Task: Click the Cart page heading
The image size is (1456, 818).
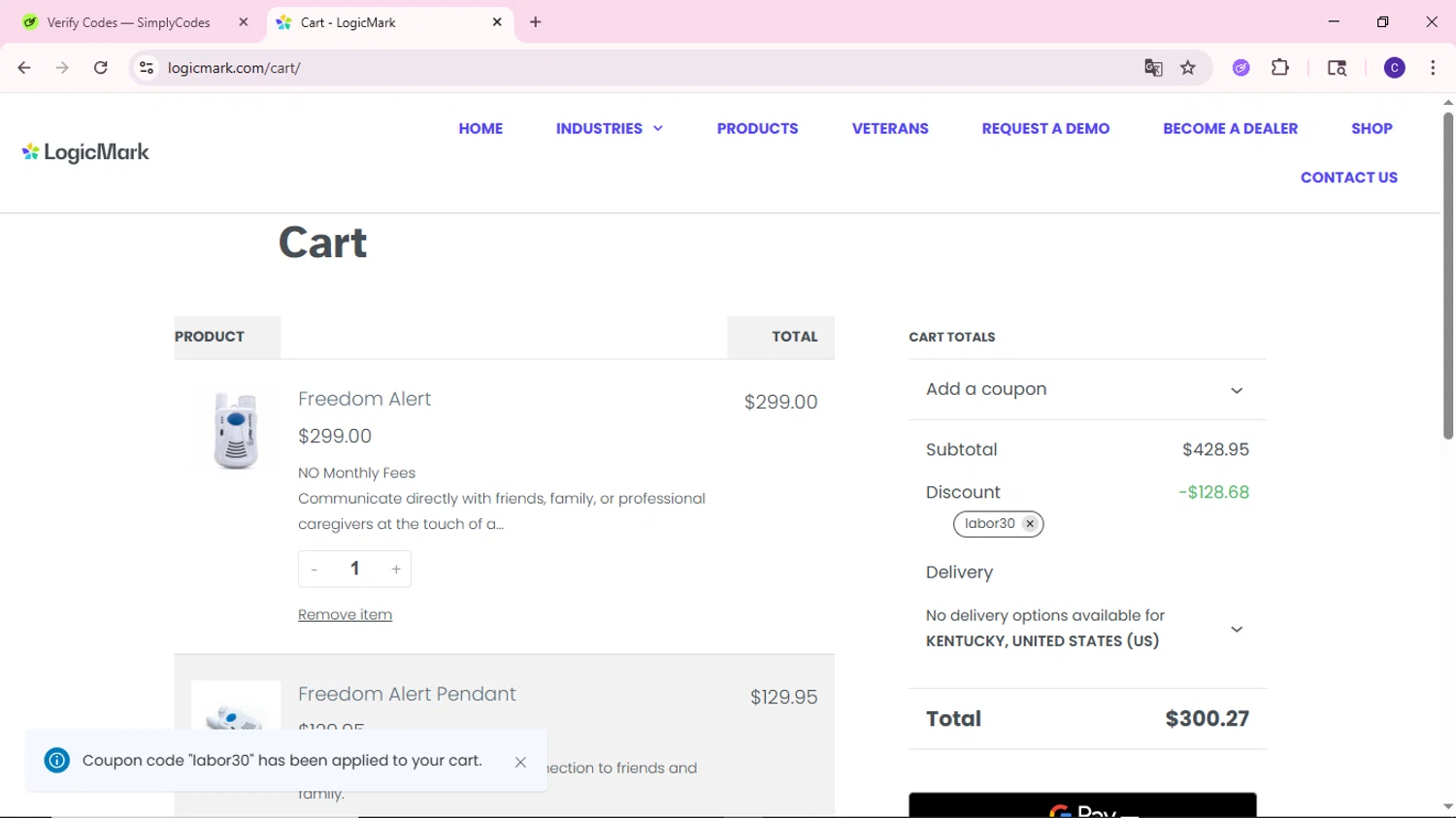Action: coord(322,243)
